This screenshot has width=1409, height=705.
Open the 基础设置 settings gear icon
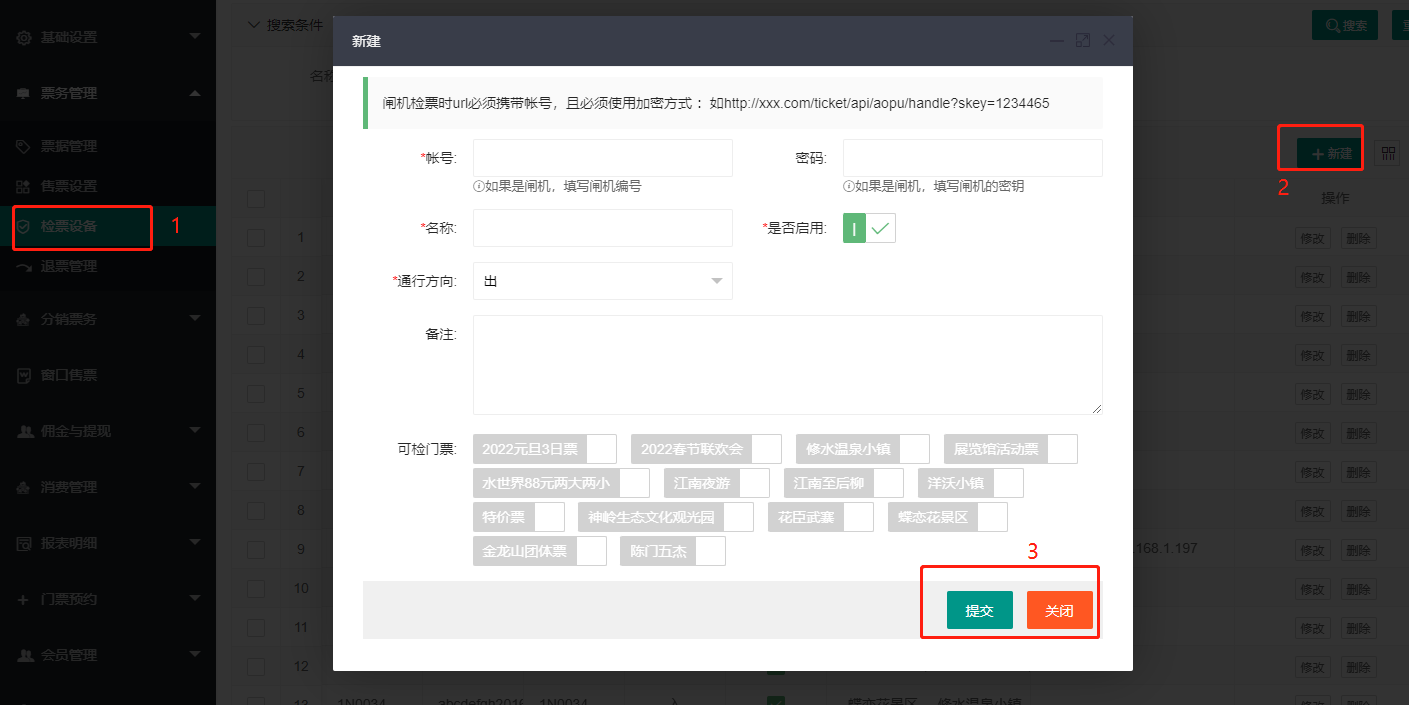[x=24, y=37]
